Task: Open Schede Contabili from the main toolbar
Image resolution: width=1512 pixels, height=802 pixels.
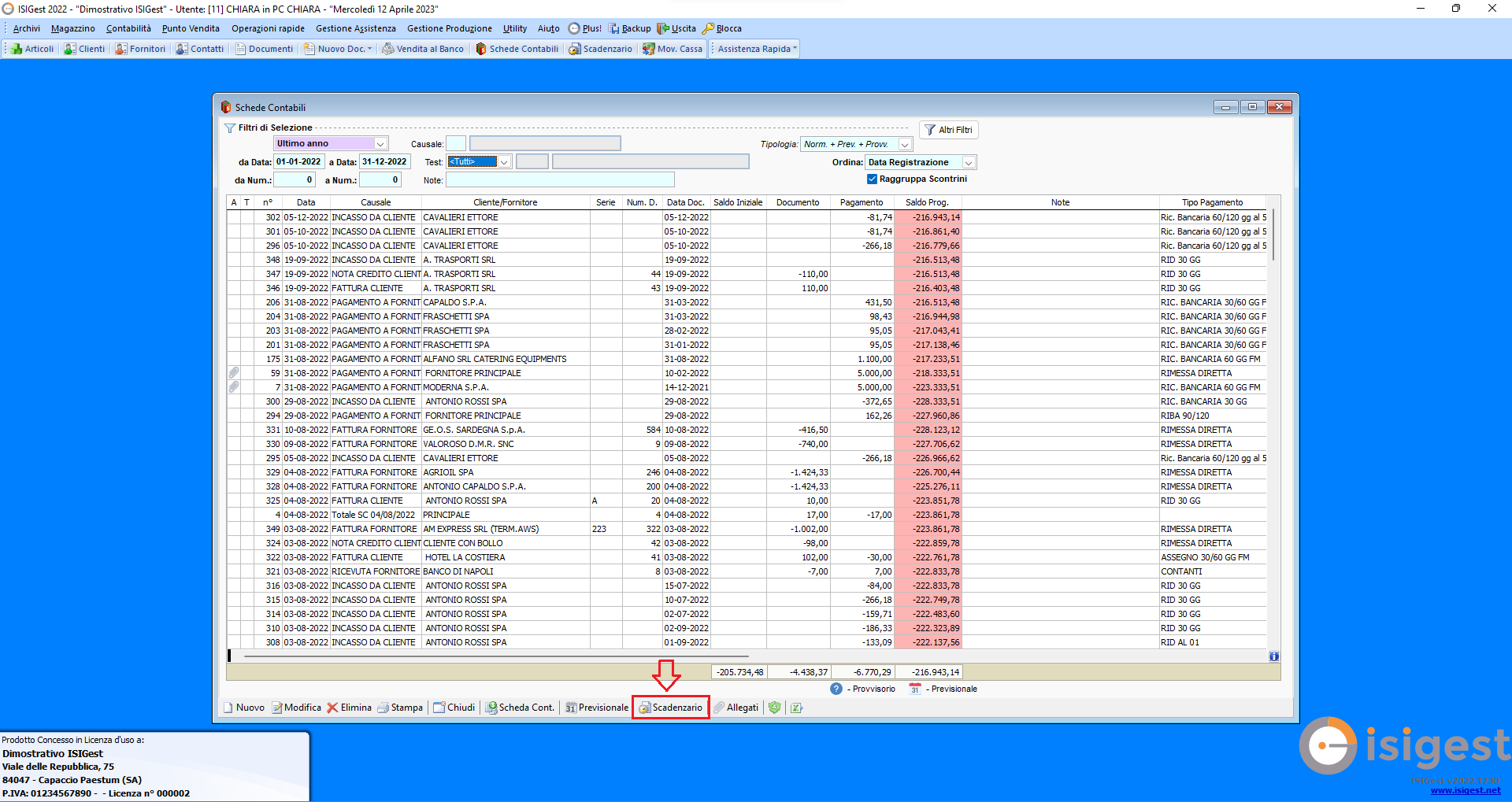Action: pyautogui.click(x=517, y=49)
